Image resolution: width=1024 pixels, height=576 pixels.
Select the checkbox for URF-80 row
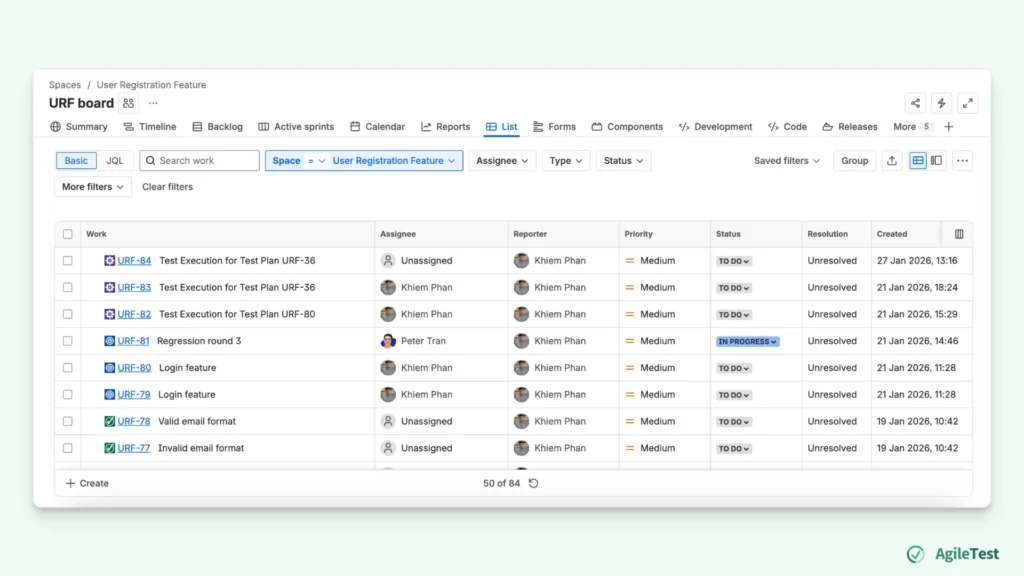pyautogui.click(x=67, y=368)
